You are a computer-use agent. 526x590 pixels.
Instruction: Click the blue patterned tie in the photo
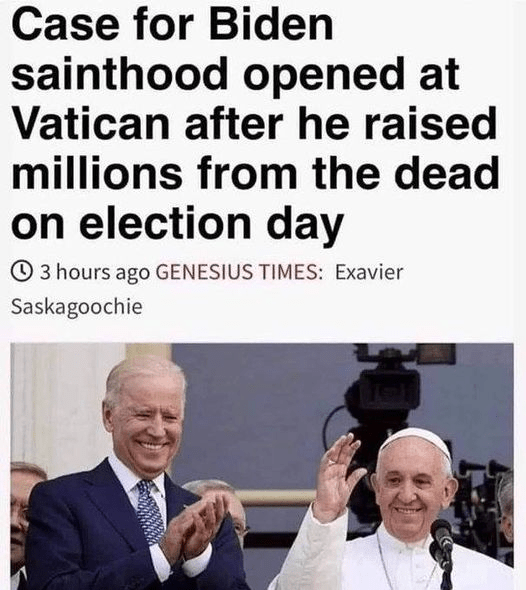(149, 513)
